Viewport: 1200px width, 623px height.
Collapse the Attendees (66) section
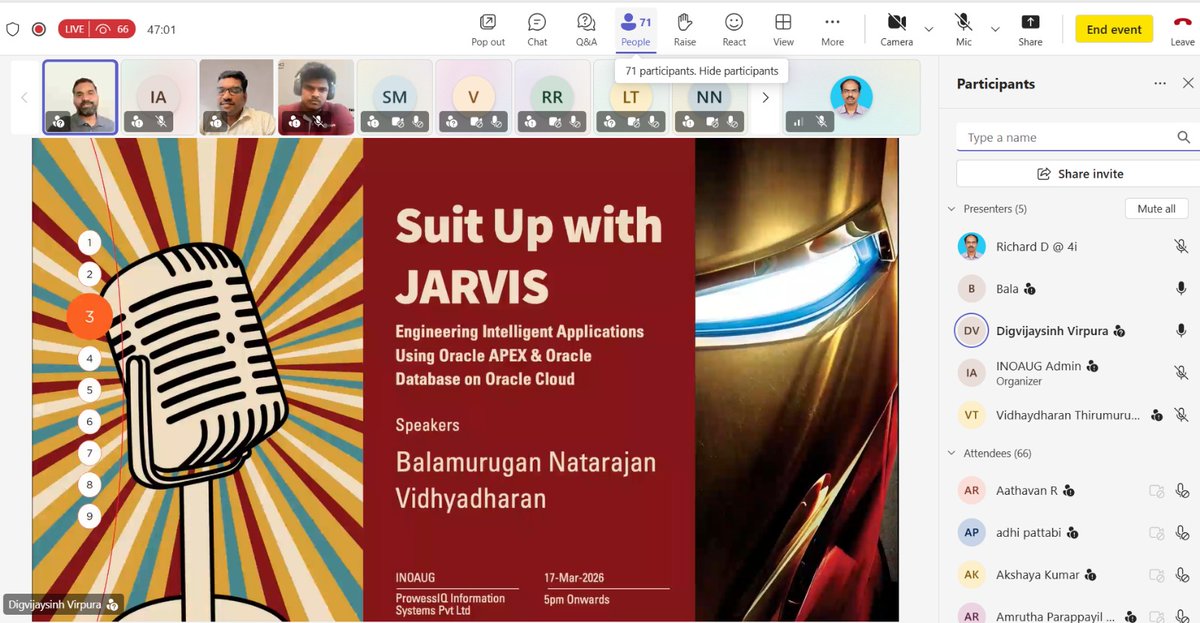(951, 453)
